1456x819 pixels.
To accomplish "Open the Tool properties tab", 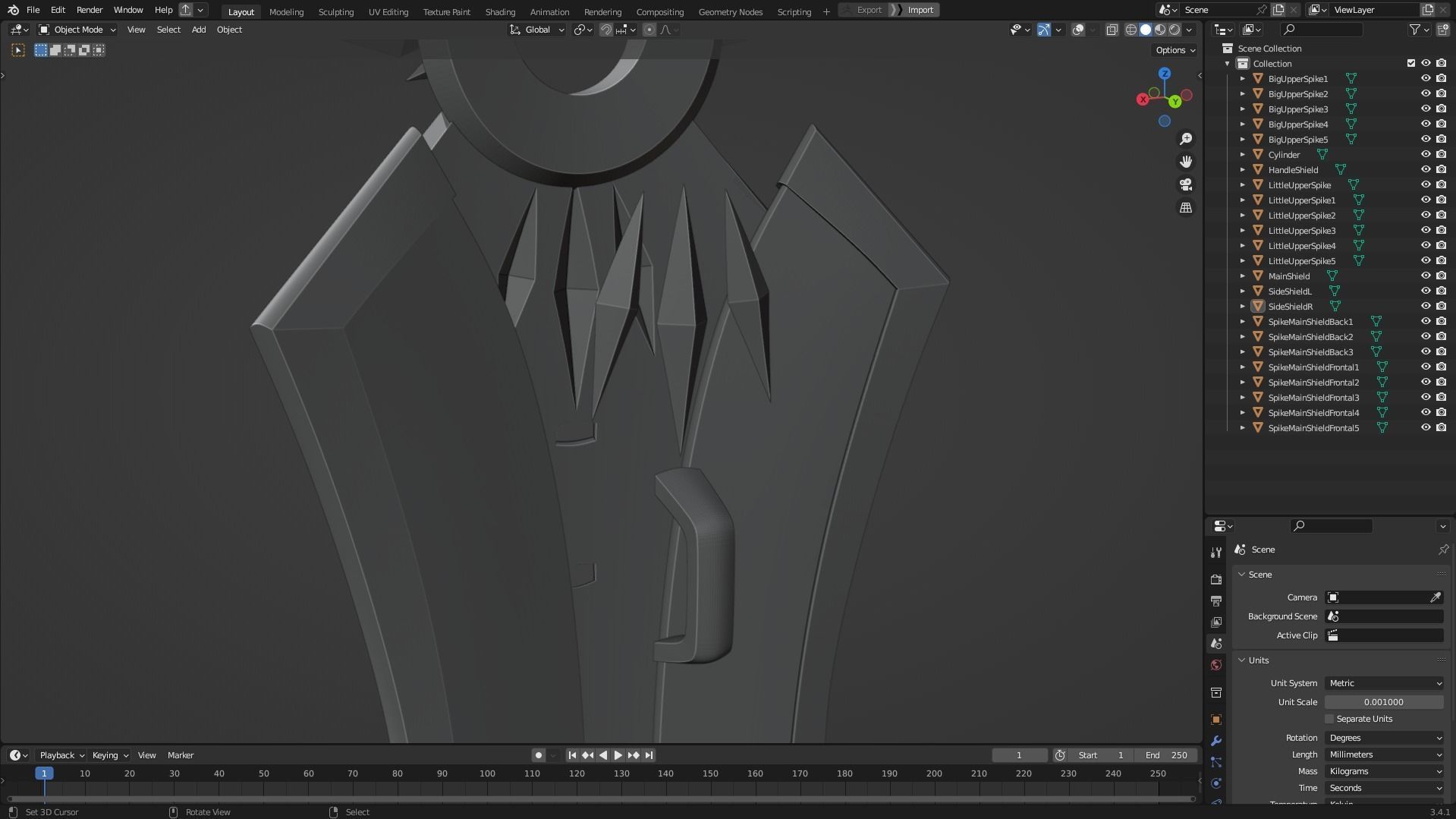I will (x=1216, y=552).
